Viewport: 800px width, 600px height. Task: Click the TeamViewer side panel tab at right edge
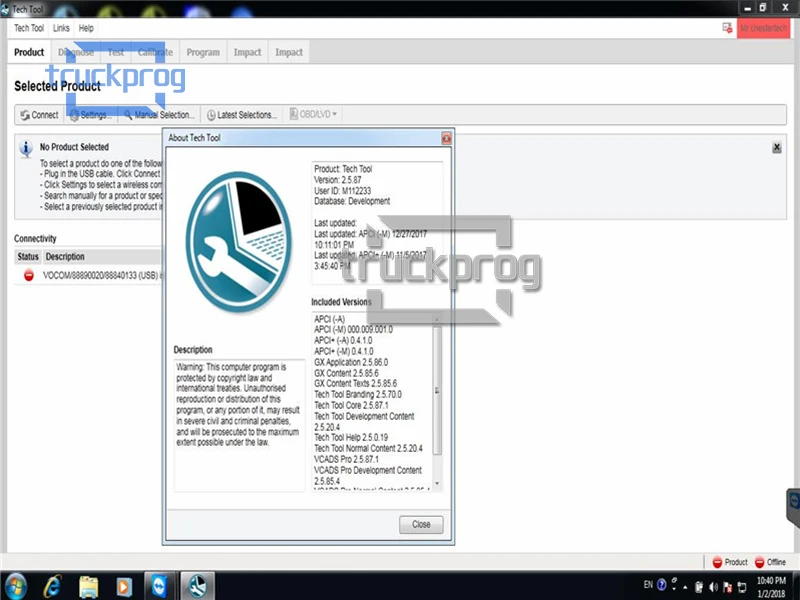coord(793,507)
